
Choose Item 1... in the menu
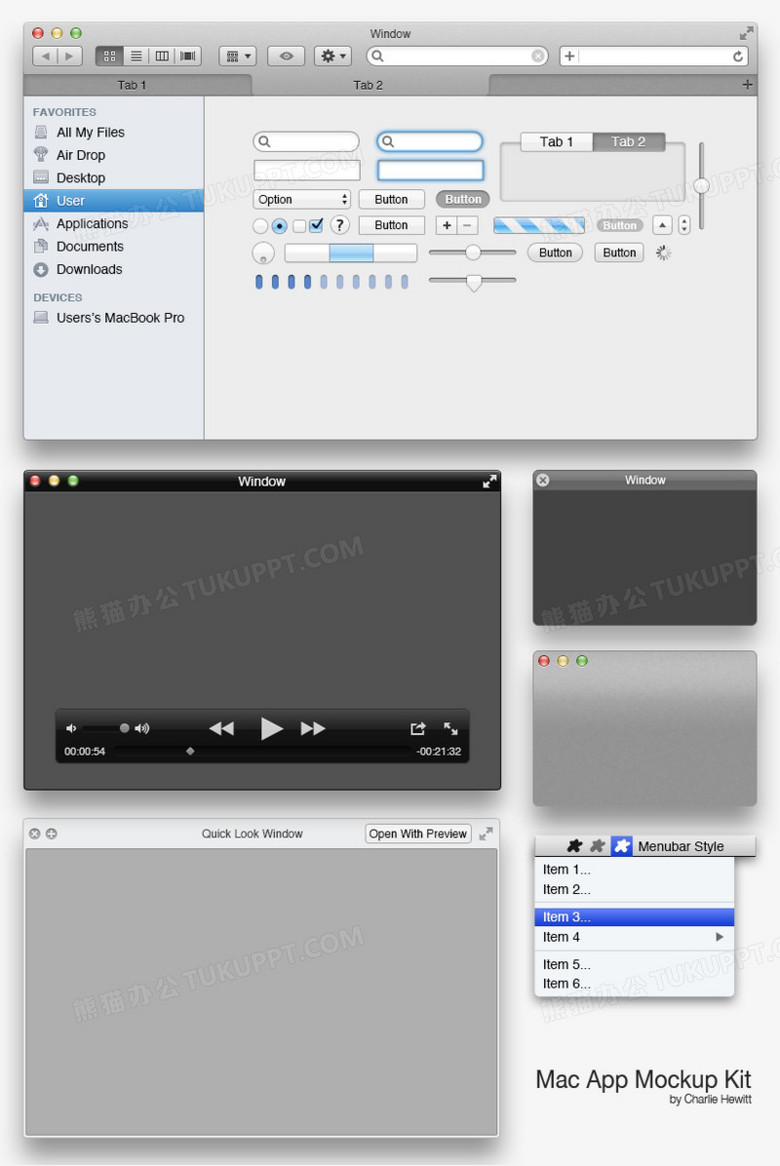[634, 869]
